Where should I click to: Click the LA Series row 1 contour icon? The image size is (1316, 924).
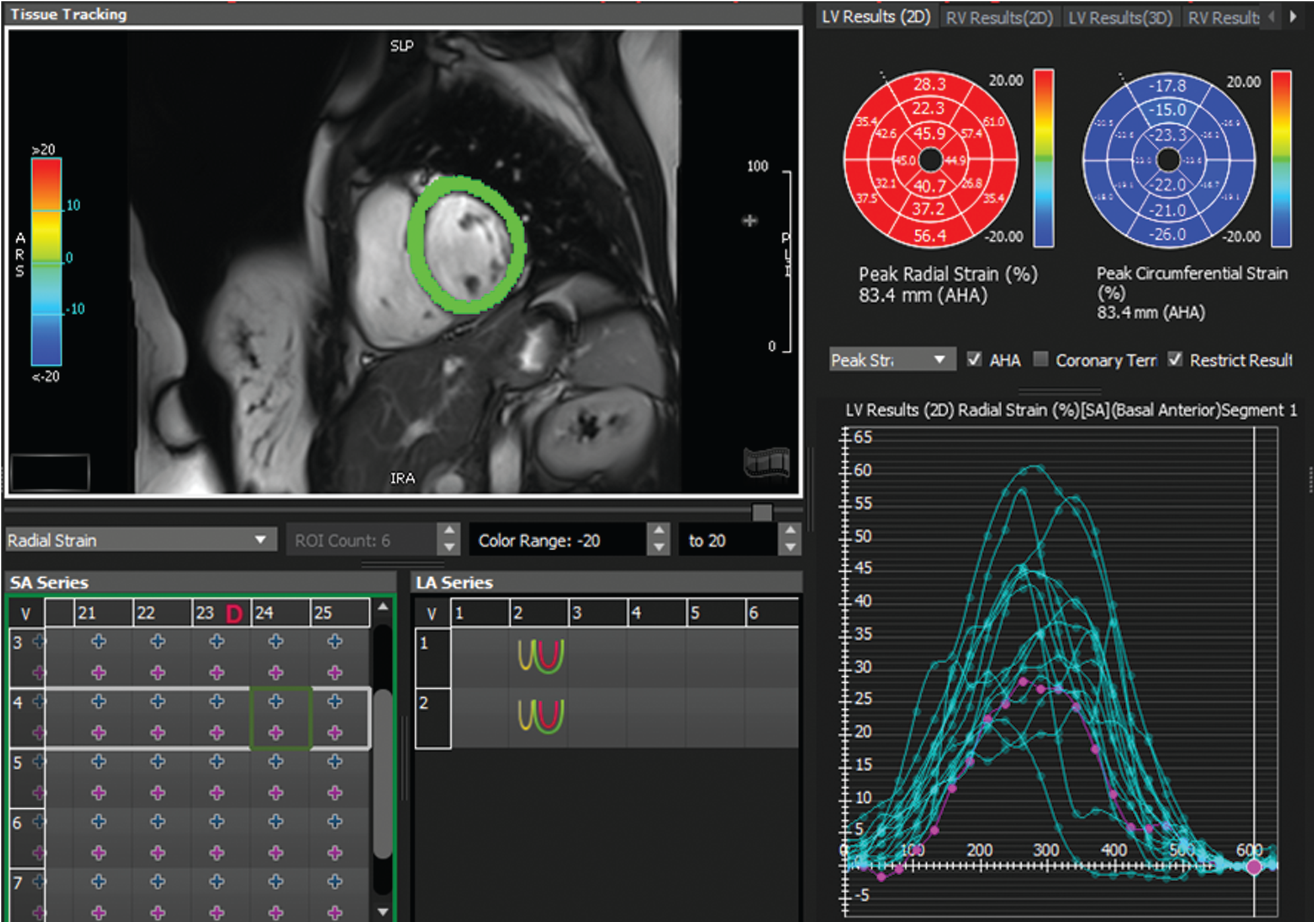(x=540, y=656)
